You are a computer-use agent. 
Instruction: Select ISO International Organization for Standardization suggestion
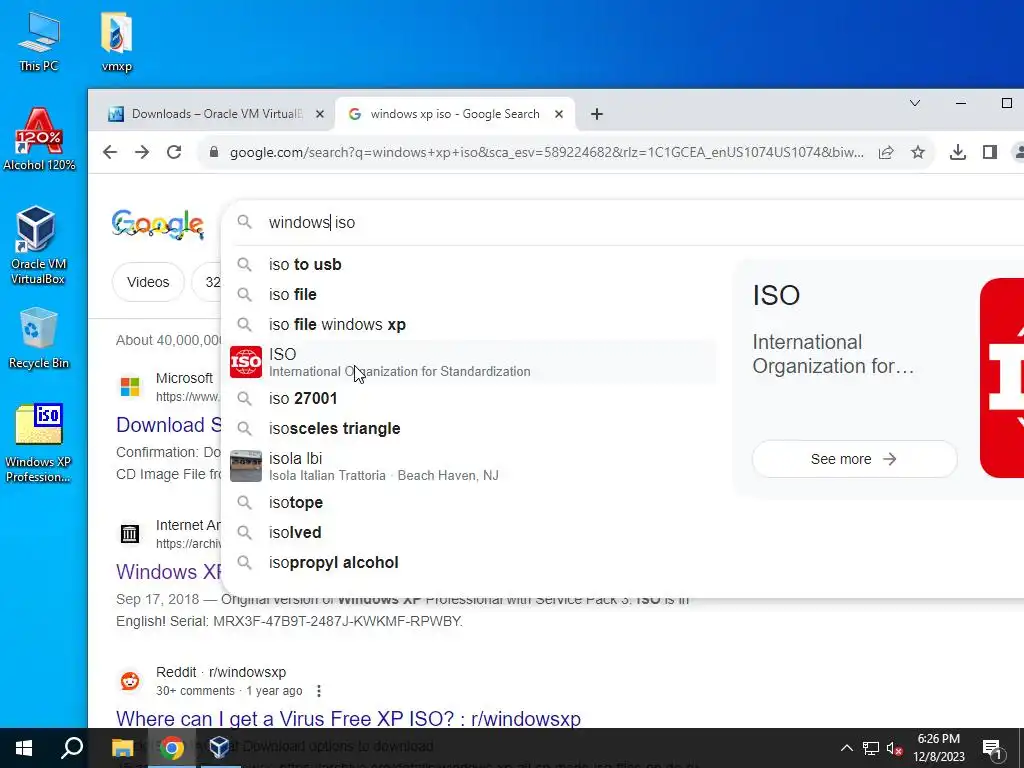(470, 362)
